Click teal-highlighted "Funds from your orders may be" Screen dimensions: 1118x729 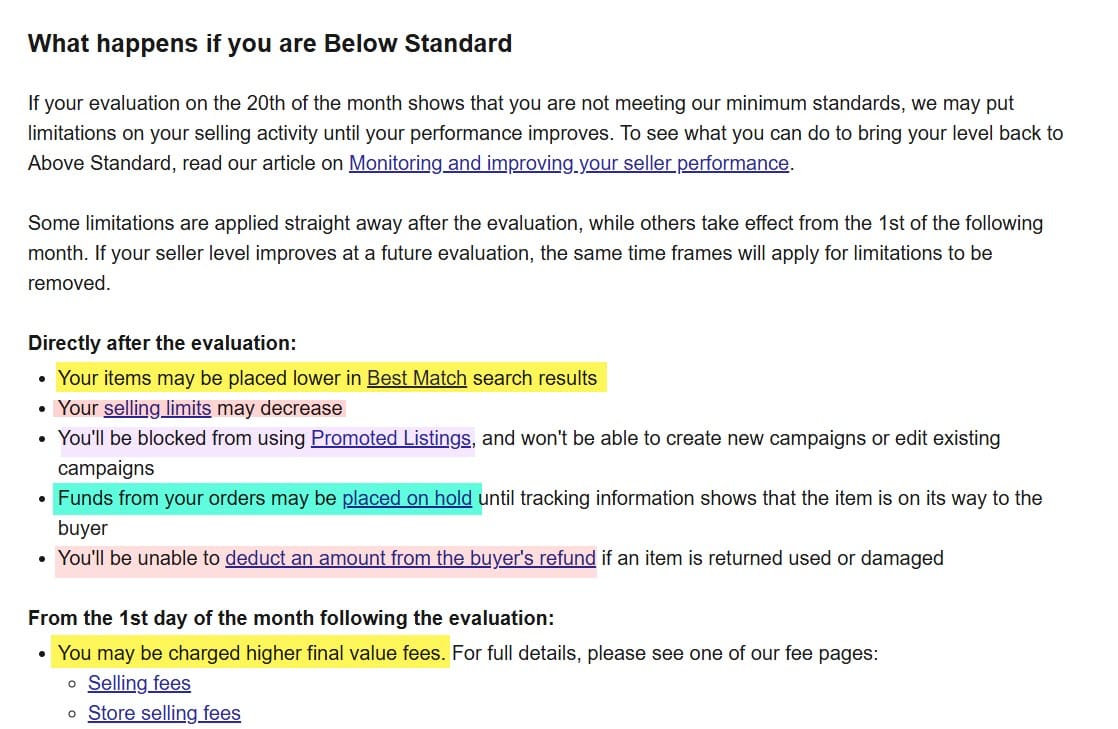tap(198, 498)
